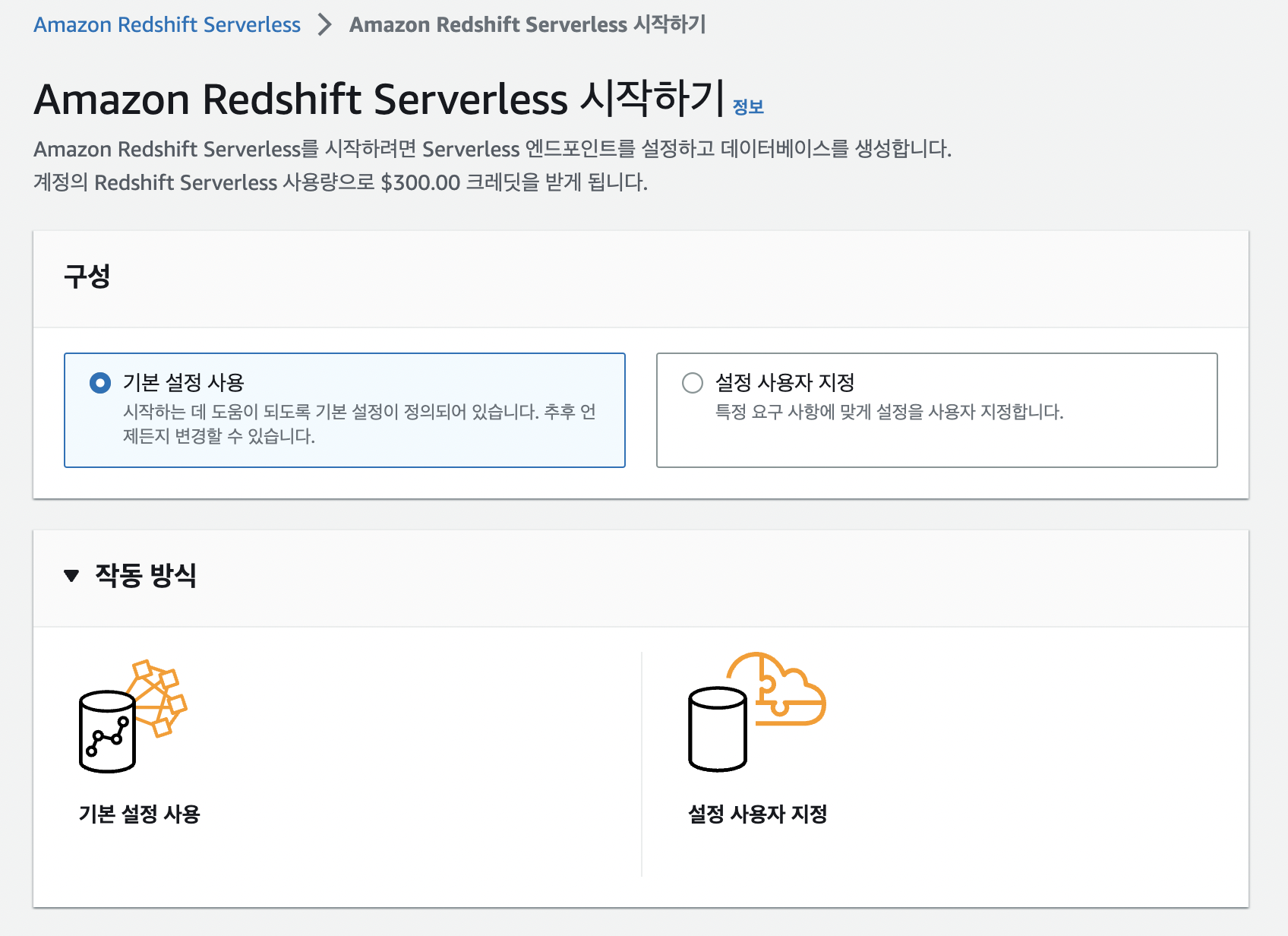This screenshot has width=1288, height=936.
Task: Click the database with cloud puzzle icon
Action: 756,712
